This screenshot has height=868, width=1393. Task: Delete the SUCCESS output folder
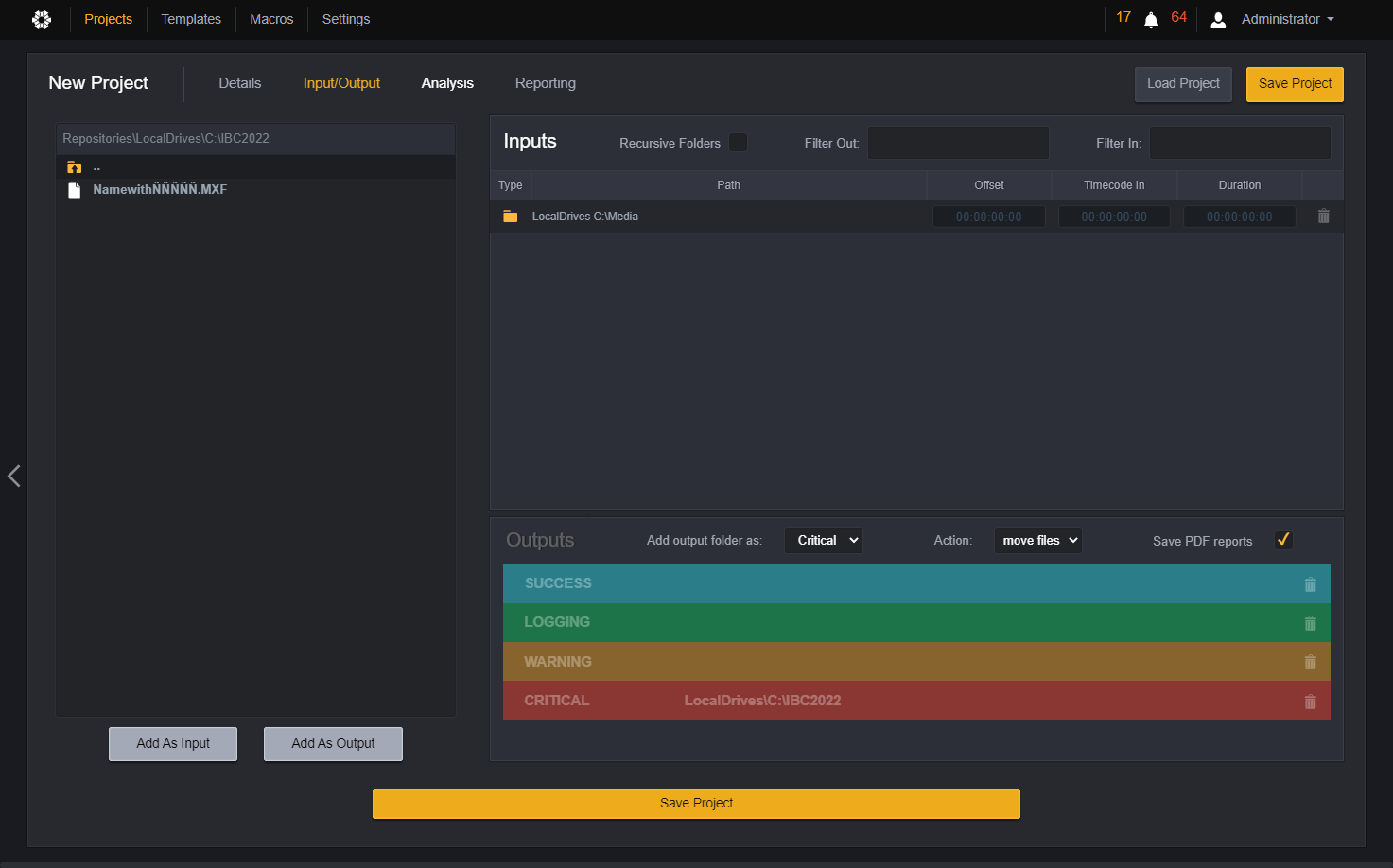coord(1311,584)
